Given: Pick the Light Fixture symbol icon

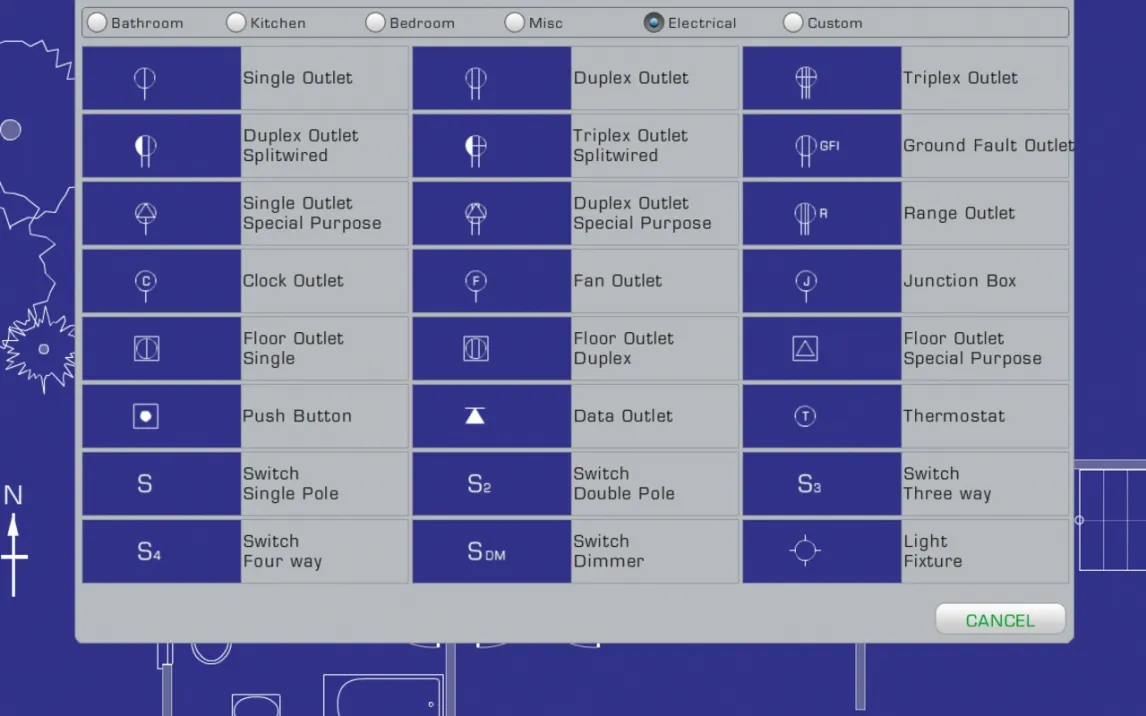Looking at the screenshot, I should [x=805, y=551].
